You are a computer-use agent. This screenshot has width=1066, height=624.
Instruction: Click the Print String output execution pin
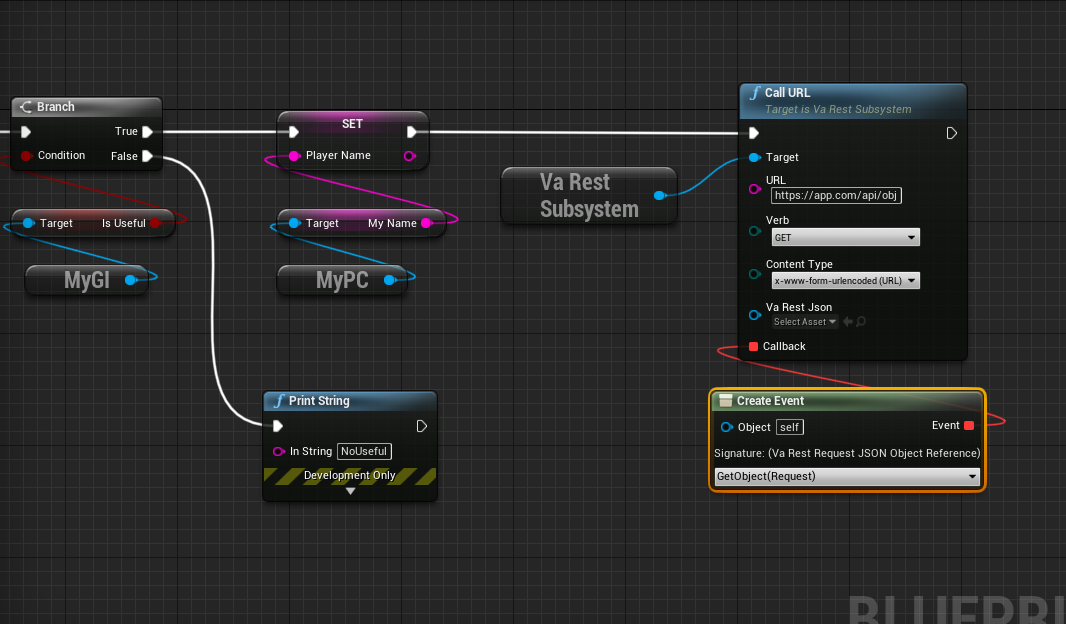[x=422, y=426]
